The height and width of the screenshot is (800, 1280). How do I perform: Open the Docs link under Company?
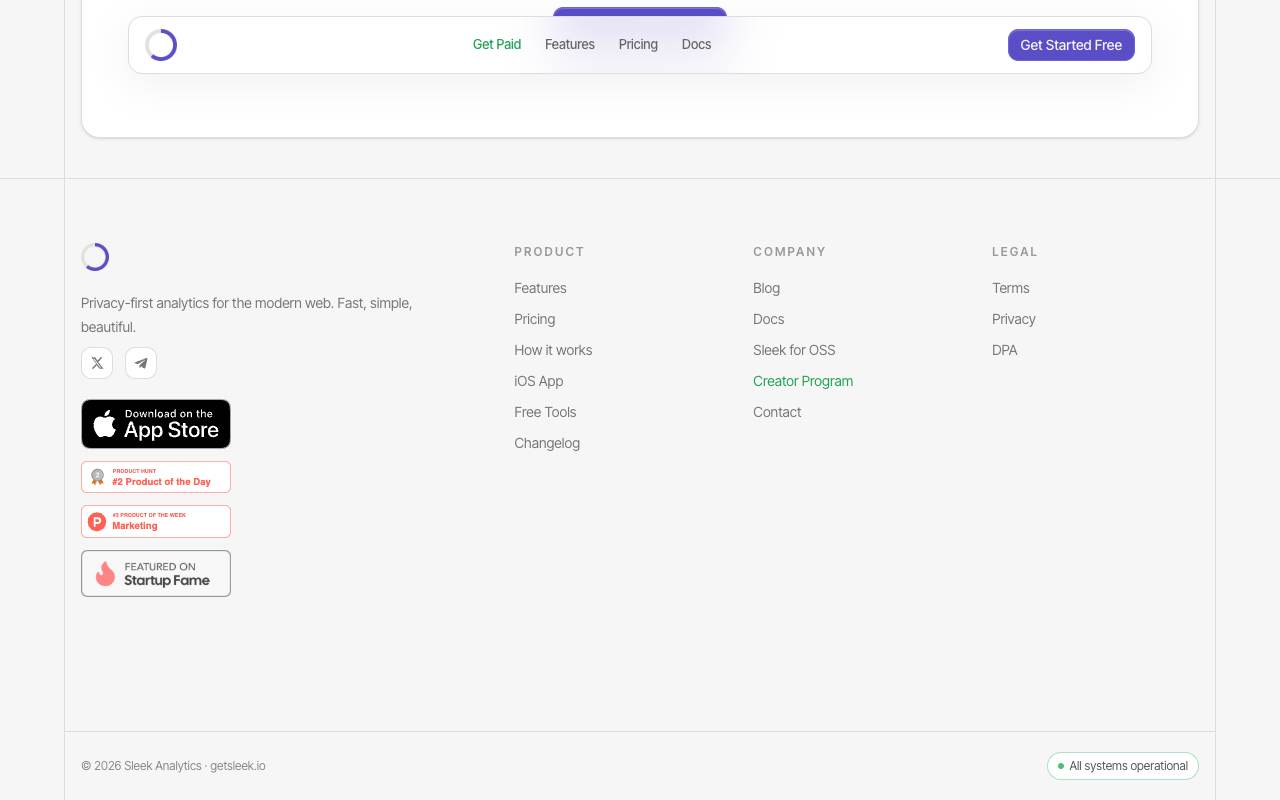tap(769, 319)
